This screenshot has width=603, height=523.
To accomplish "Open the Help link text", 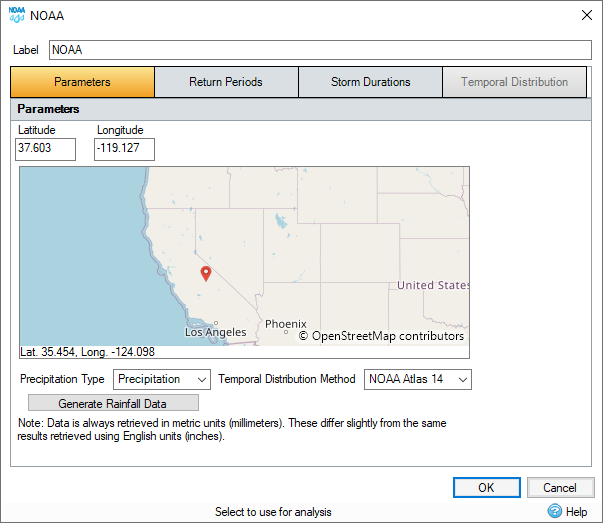I will (x=576, y=512).
